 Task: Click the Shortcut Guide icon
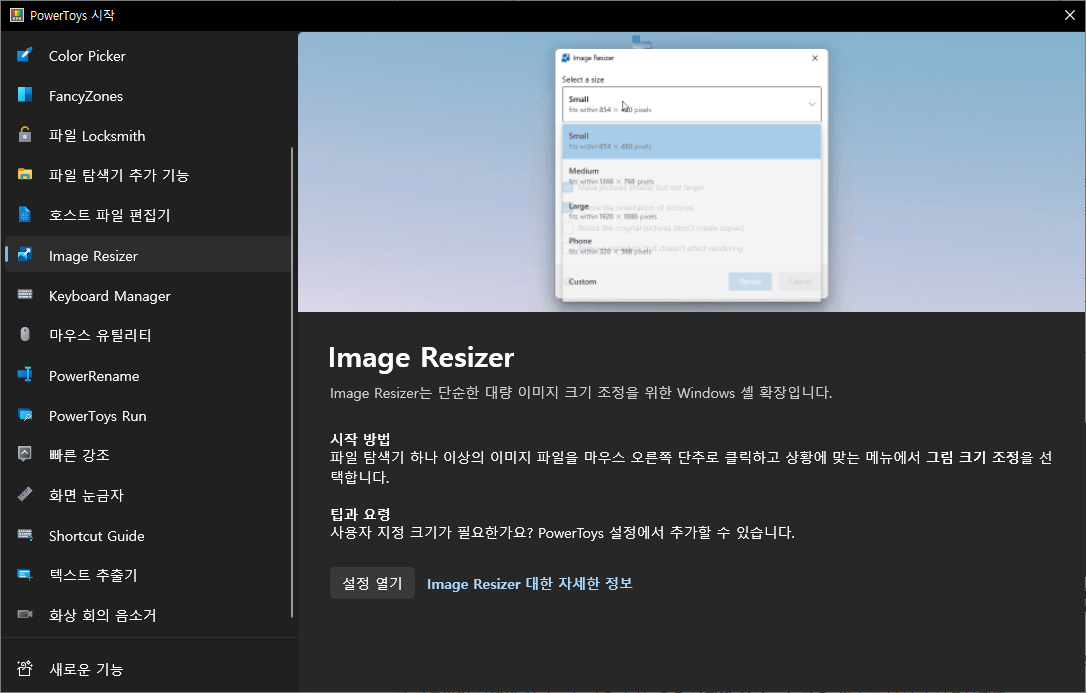(x=25, y=534)
